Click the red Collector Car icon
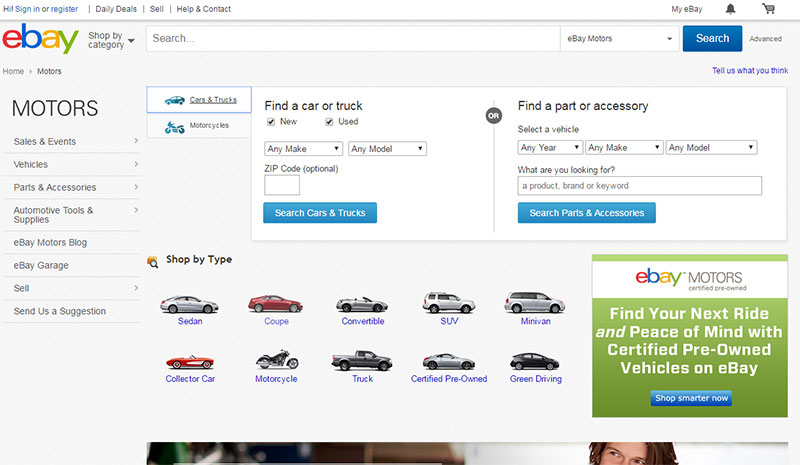The height and width of the screenshot is (465, 800). [x=190, y=362]
